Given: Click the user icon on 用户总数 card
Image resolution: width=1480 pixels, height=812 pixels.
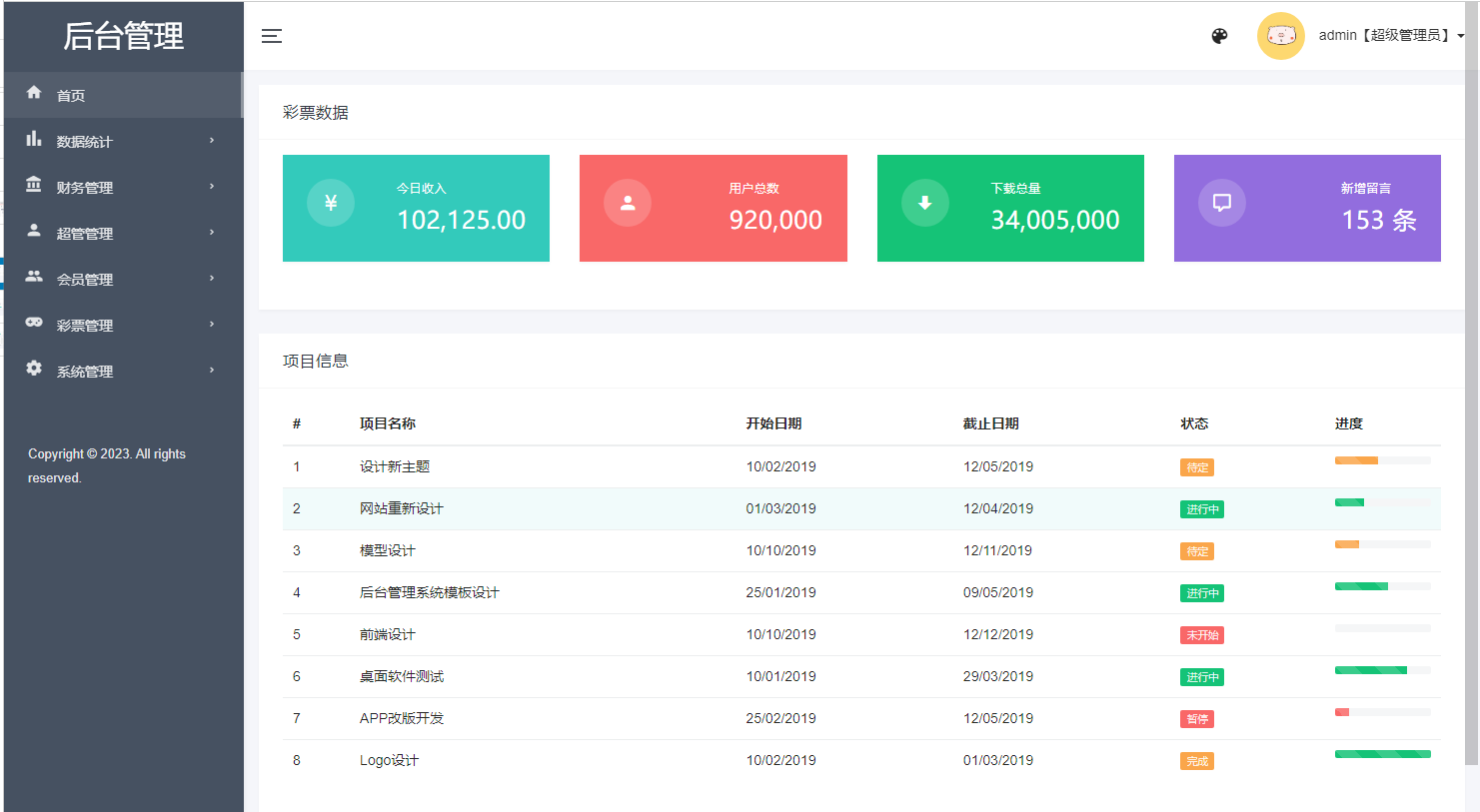Looking at the screenshot, I should pyautogui.click(x=628, y=203).
